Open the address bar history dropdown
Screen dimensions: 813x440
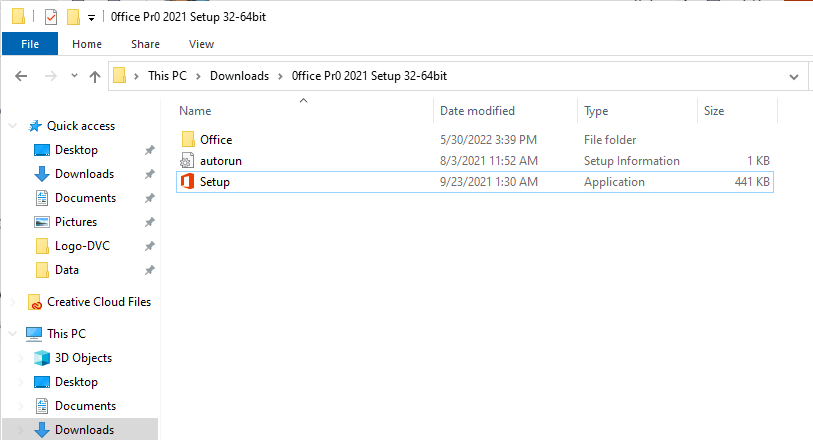tap(794, 76)
